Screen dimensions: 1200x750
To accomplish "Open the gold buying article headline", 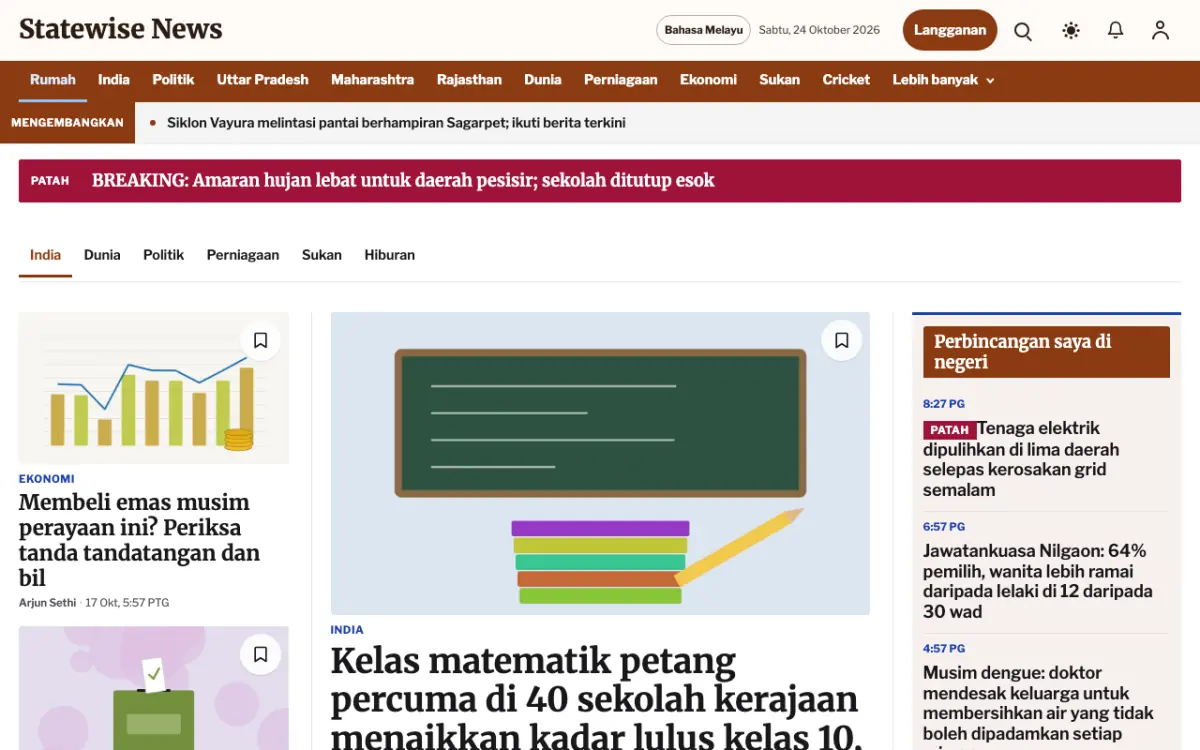I will (x=139, y=540).
